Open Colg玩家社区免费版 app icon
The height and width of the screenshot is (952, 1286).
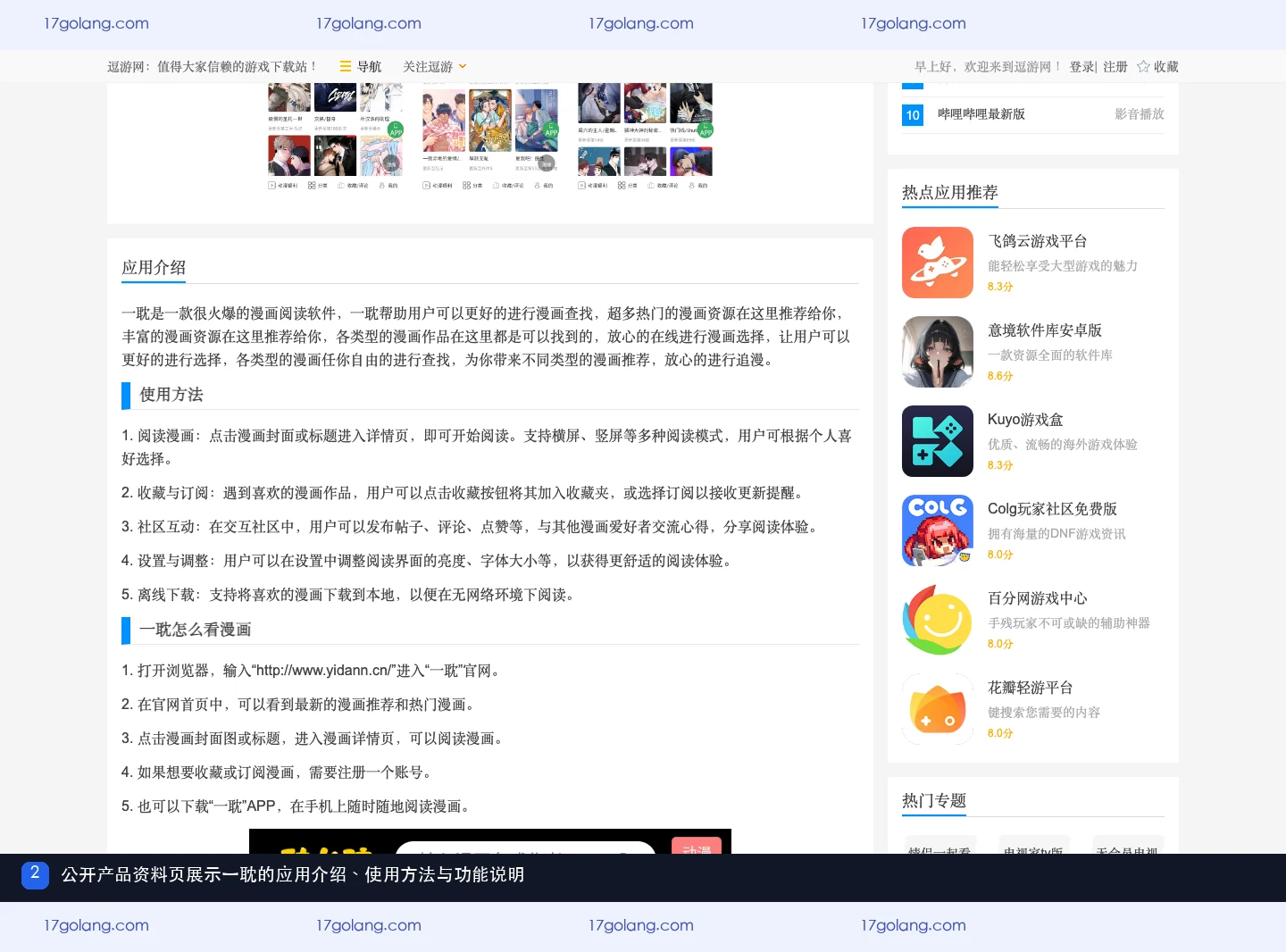pos(938,530)
